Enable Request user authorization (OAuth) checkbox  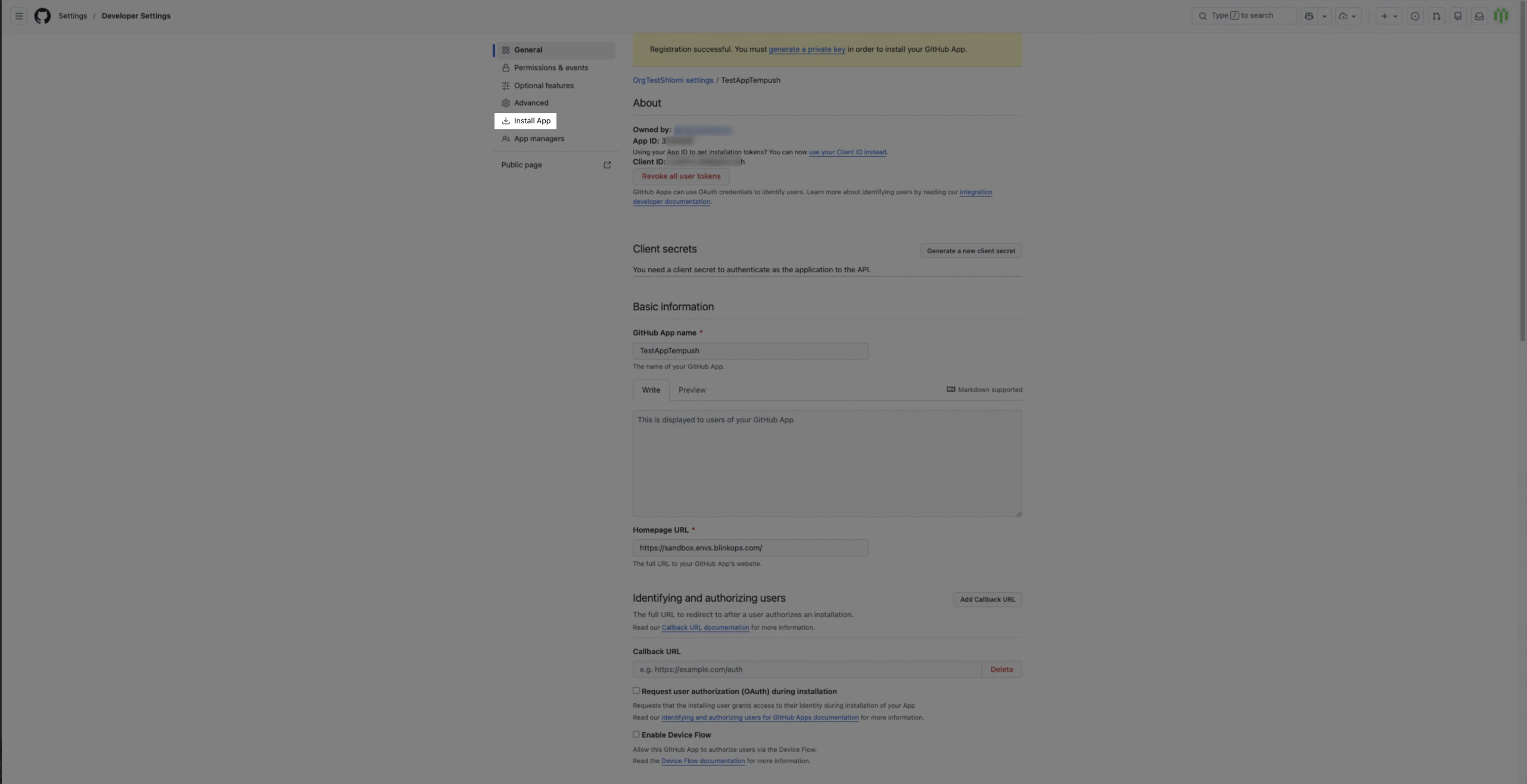tap(636, 691)
